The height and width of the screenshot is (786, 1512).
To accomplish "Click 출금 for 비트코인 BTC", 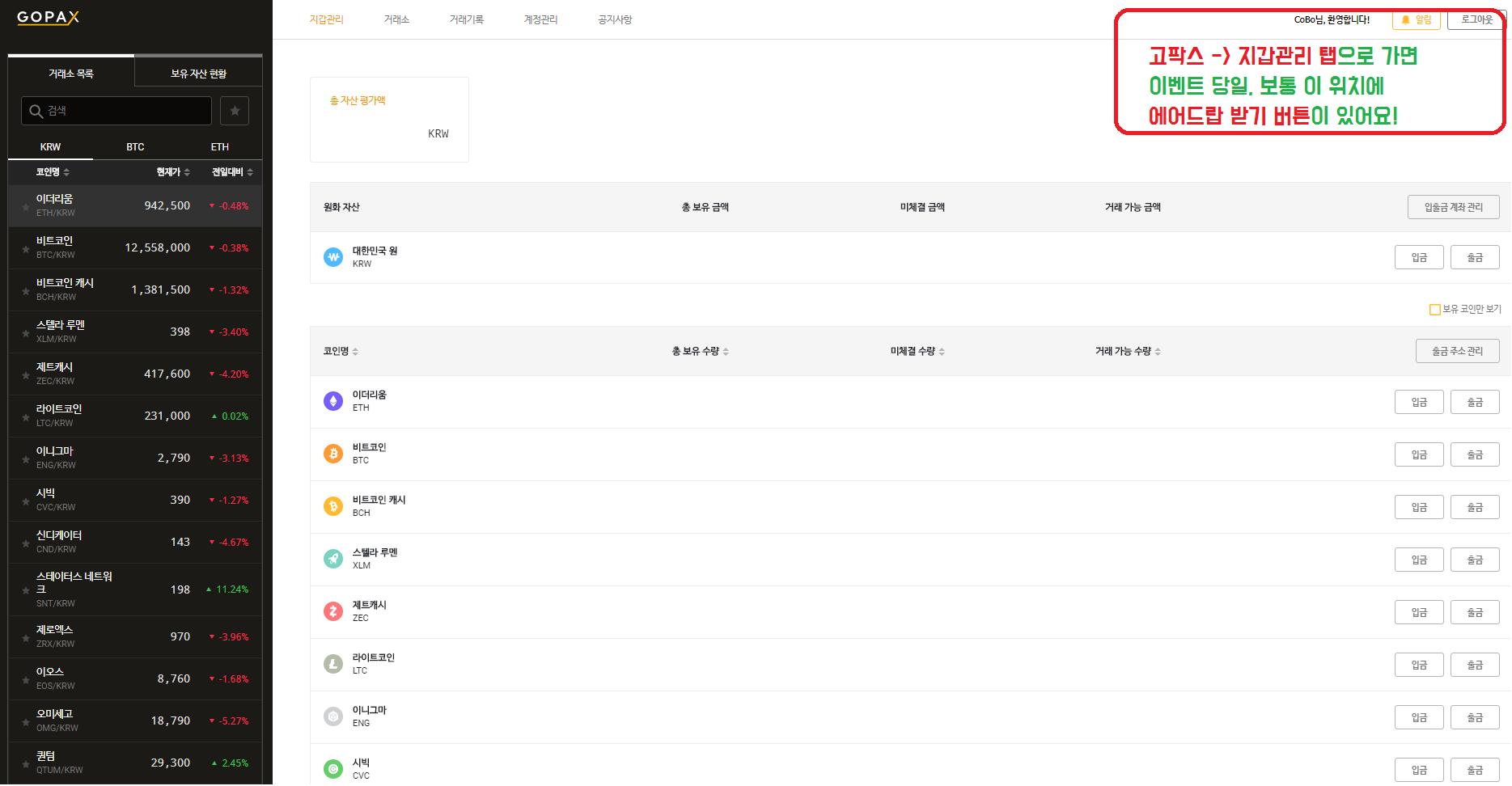I will click(1475, 454).
